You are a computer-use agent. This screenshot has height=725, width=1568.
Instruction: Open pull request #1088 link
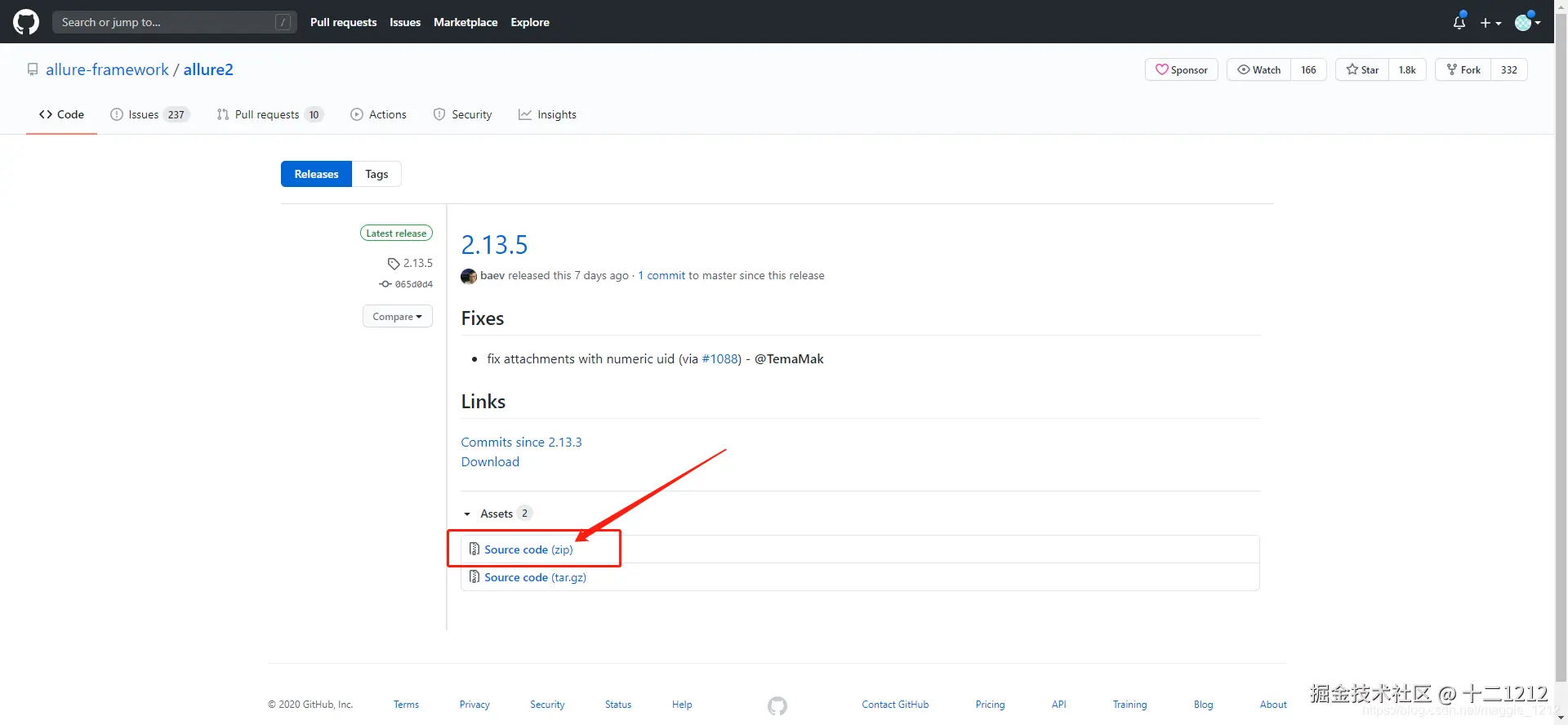click(719, 358)
